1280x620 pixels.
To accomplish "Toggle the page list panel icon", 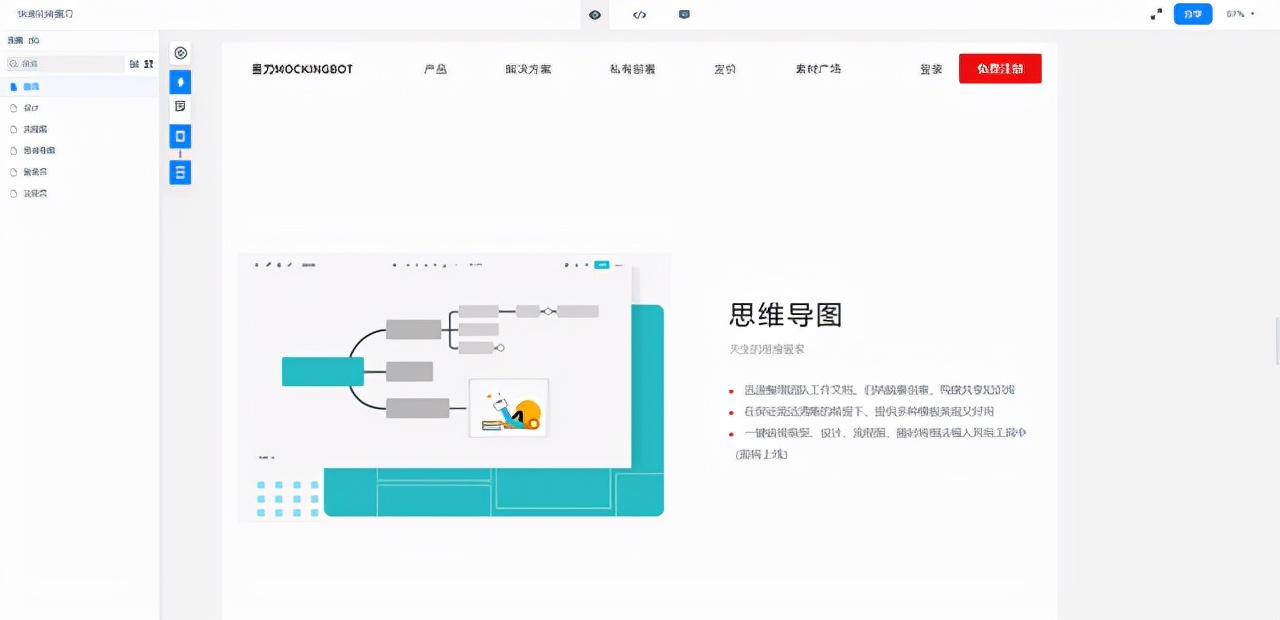I will click(x=180, y=172).
